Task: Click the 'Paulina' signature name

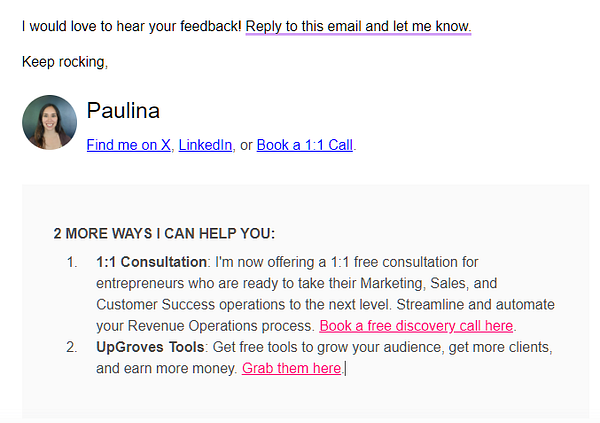Action: point(123,111)
